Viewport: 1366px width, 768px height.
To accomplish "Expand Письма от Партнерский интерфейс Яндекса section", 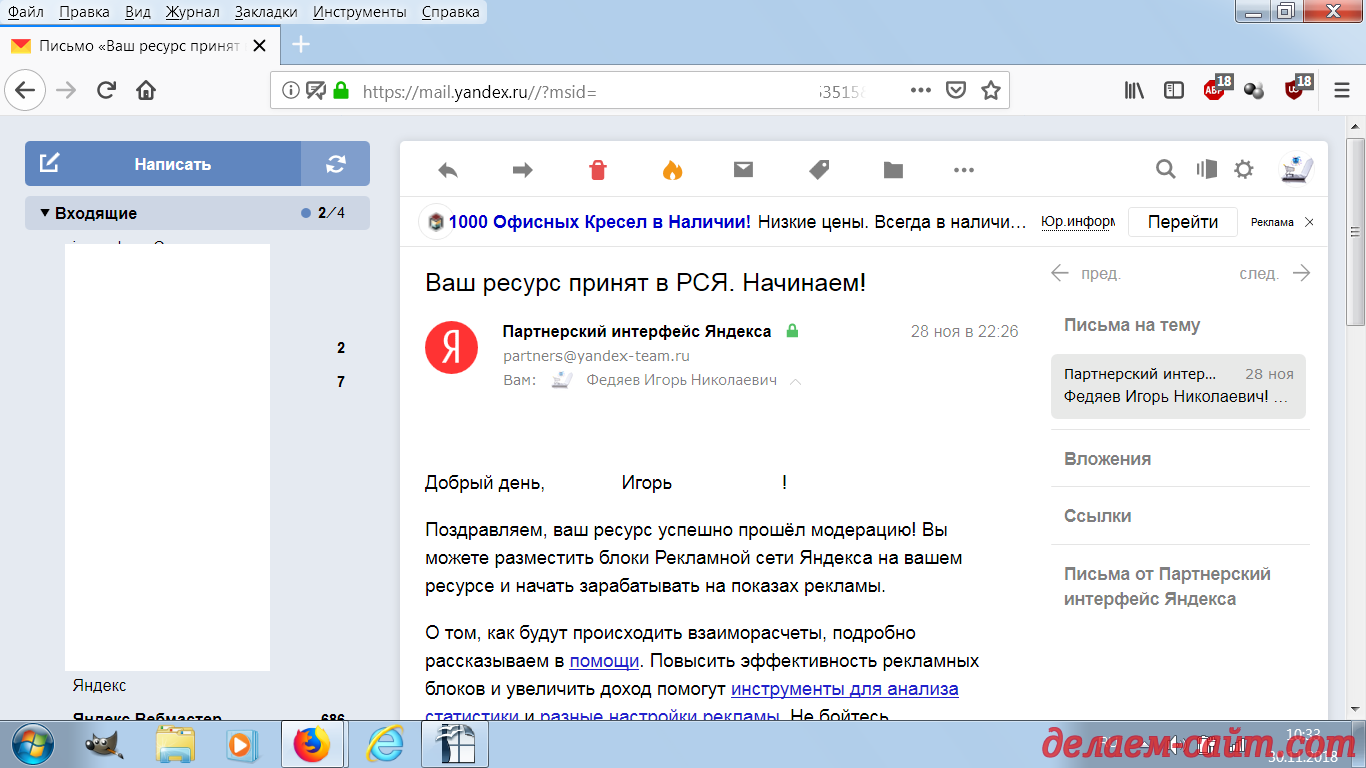I will (1167, 587).
